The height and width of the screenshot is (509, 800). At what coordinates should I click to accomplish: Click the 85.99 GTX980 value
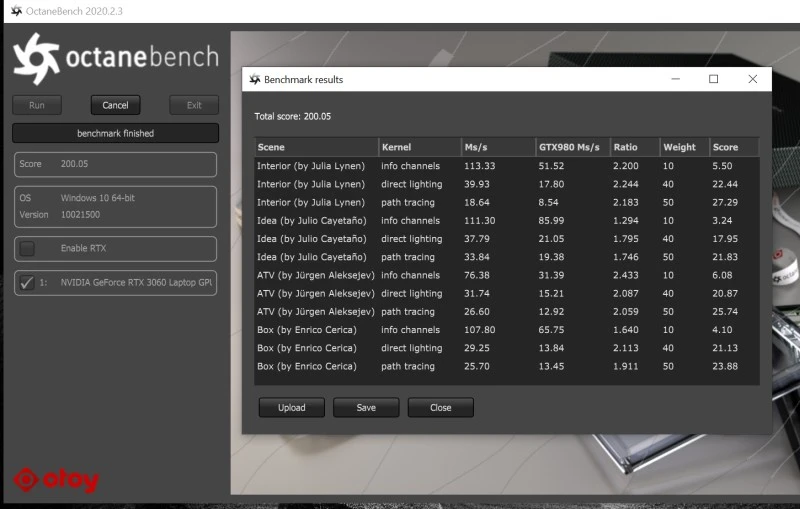pyautogui.click(x=551, y=221)
